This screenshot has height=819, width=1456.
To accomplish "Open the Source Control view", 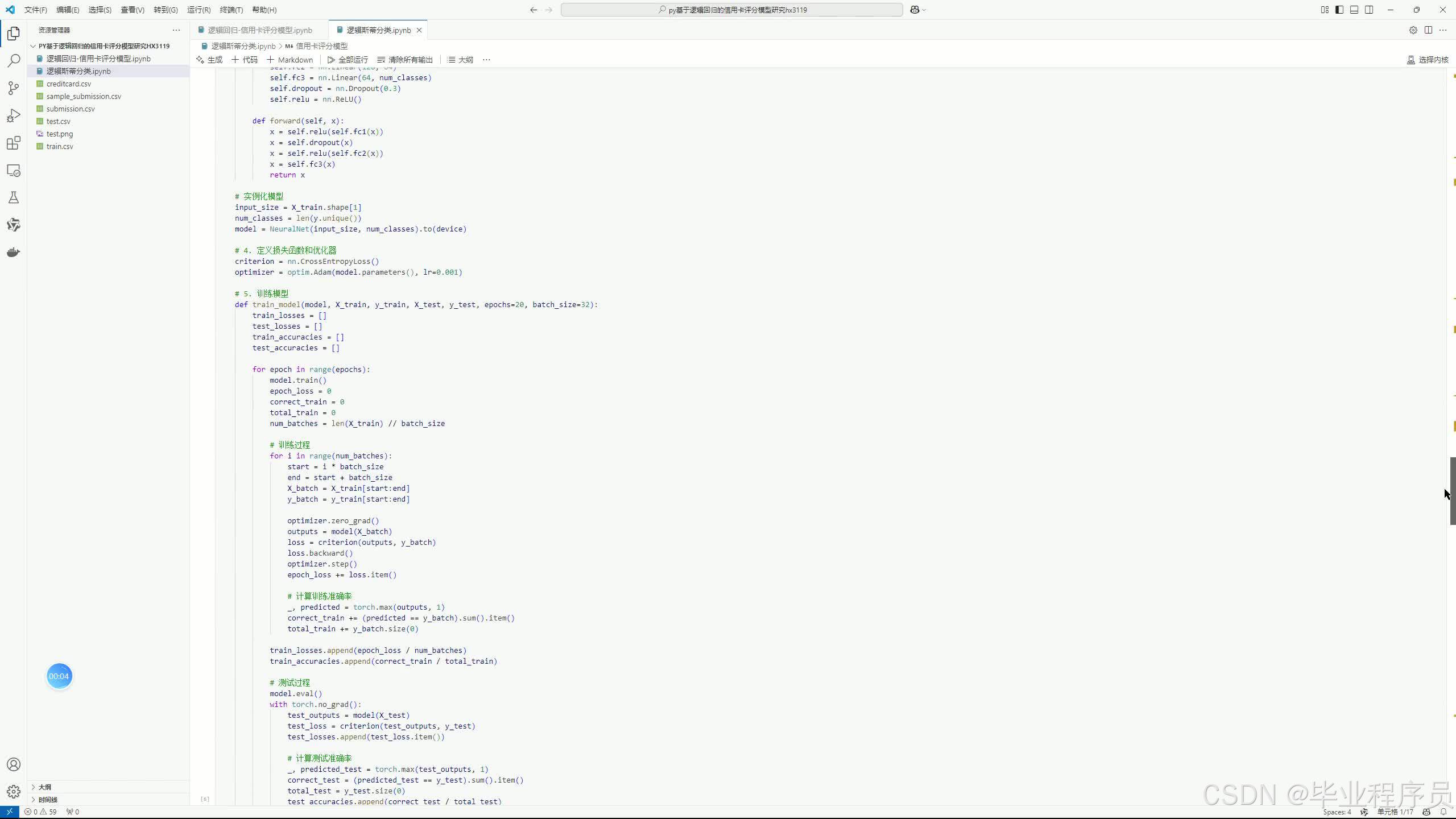I will point(14,88).
